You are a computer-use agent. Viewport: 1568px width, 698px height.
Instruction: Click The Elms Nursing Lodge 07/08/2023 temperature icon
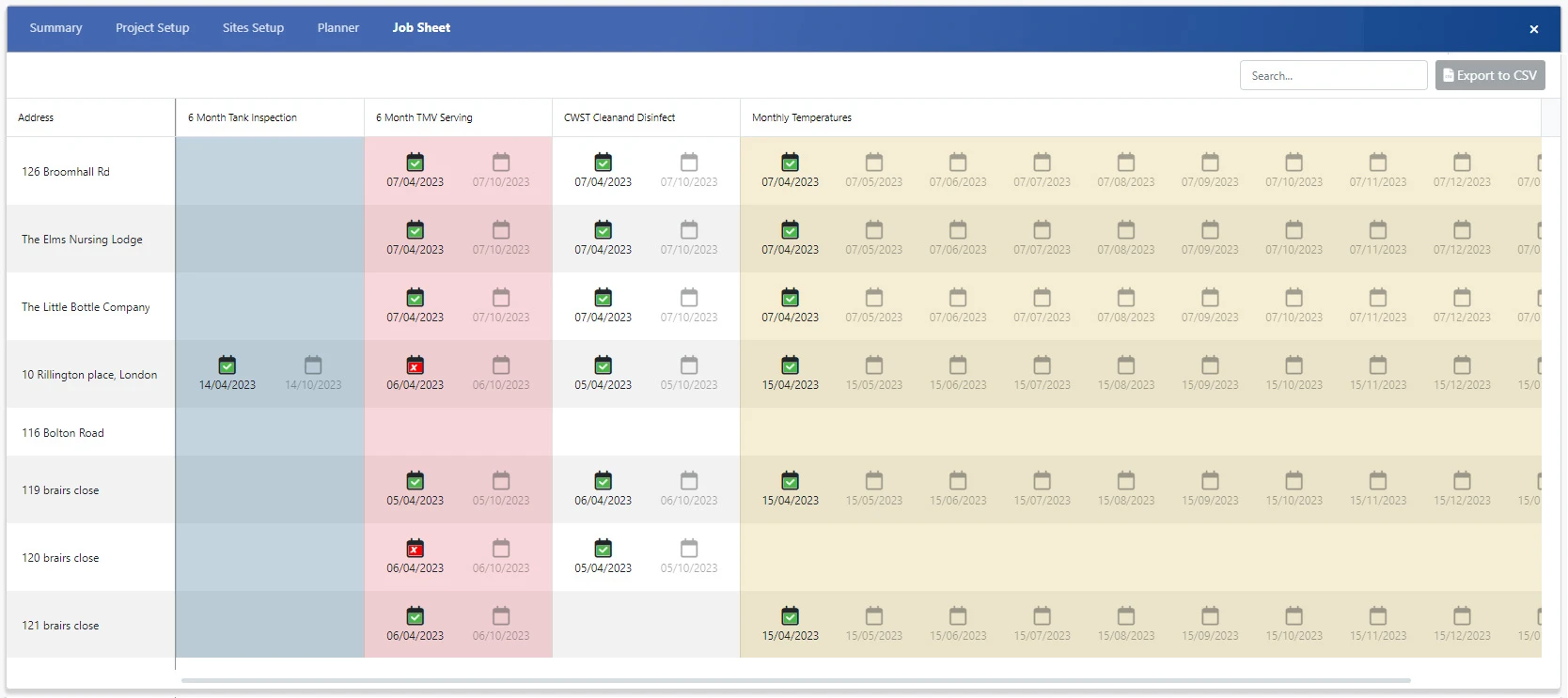[x=1125, y=230]
